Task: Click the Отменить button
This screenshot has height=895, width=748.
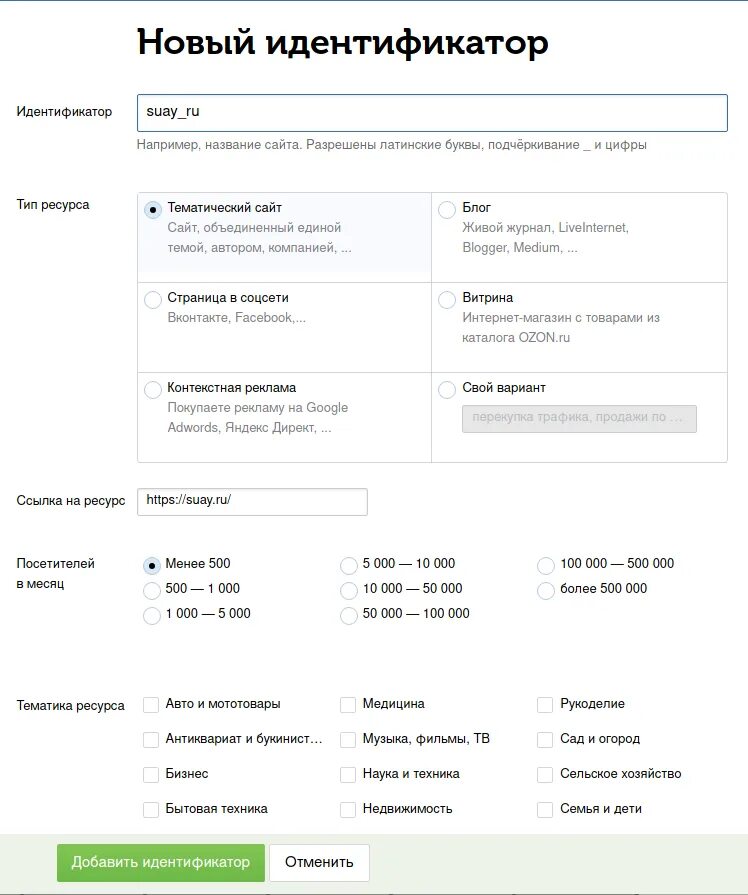Action: click(319, 862)
